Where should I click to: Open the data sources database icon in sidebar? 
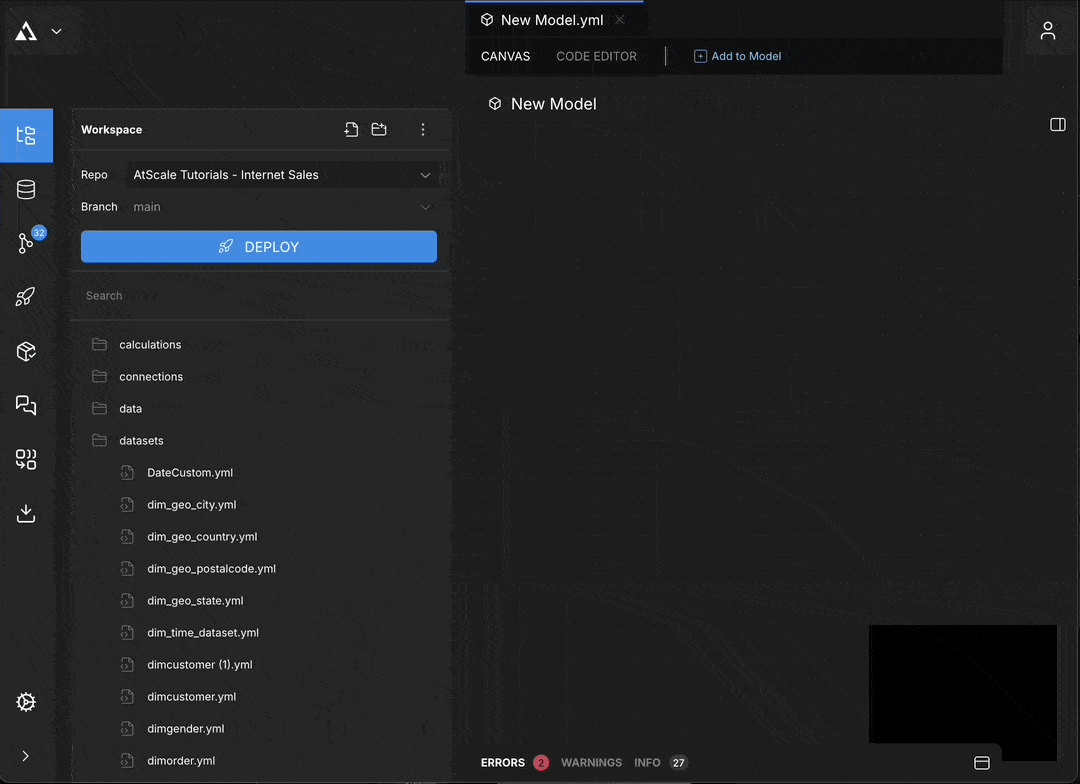point(26,190)
